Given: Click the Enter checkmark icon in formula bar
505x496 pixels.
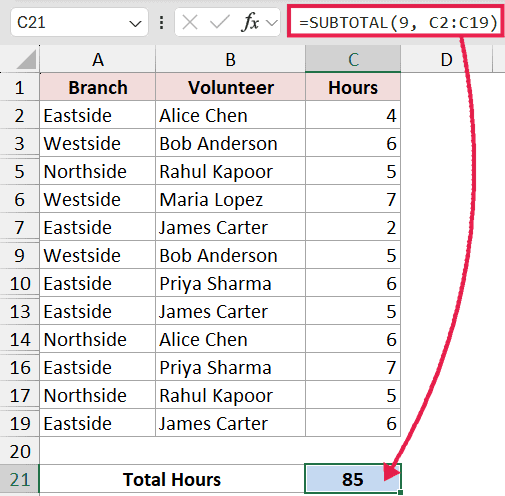Looking at the screenshot, I should point(220,23).
